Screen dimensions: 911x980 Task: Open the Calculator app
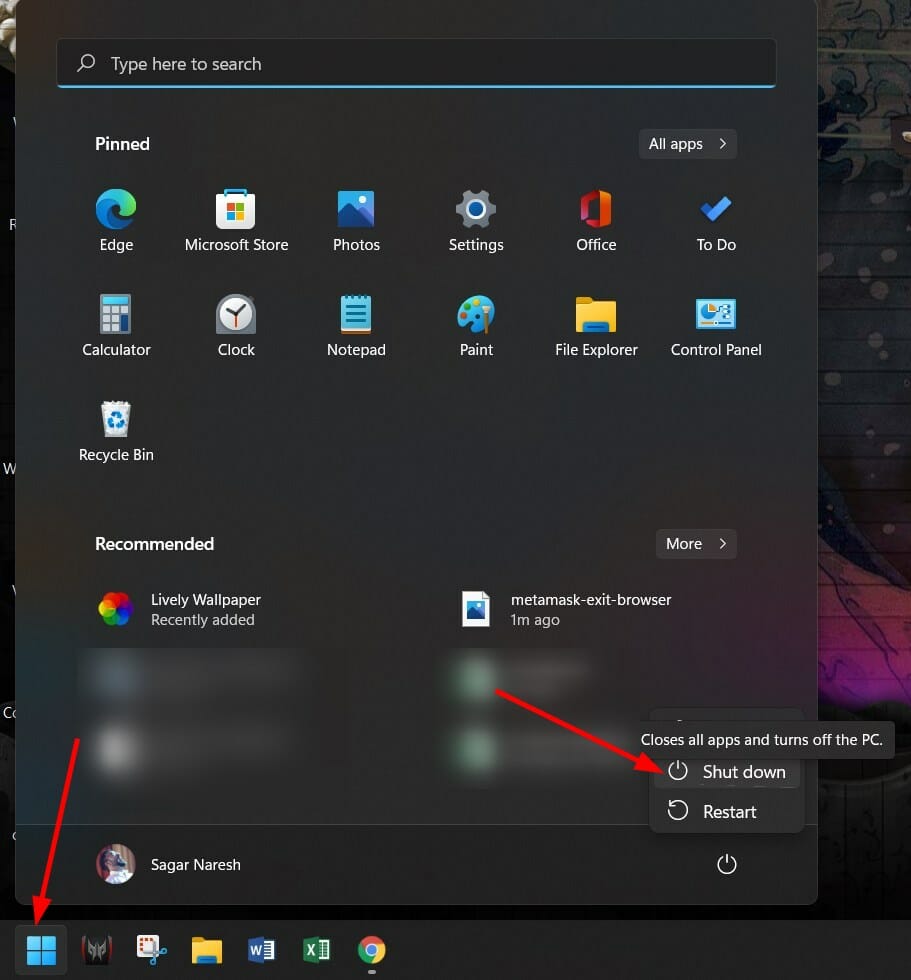116,325
